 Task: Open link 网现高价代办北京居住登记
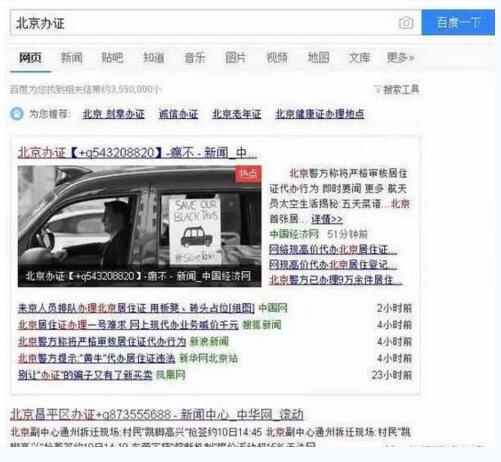click(x=333, y=265)
